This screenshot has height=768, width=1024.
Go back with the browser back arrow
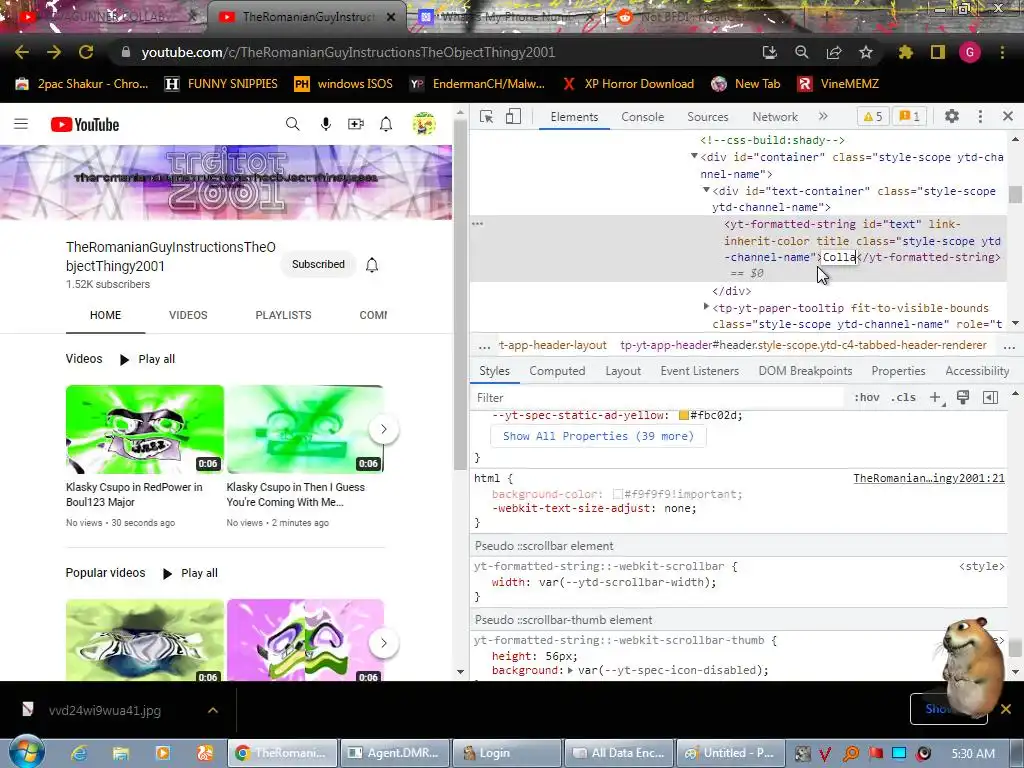pyautogui.click(x=22, y=52)
